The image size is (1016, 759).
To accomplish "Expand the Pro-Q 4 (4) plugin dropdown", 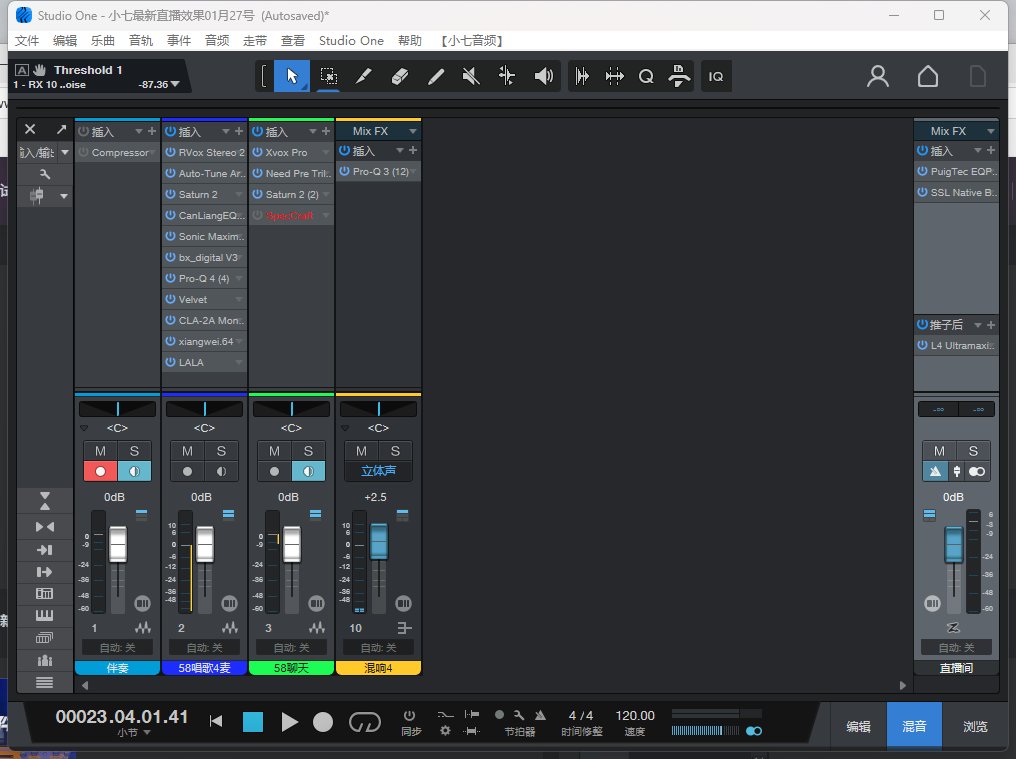I will click(239, 279).
